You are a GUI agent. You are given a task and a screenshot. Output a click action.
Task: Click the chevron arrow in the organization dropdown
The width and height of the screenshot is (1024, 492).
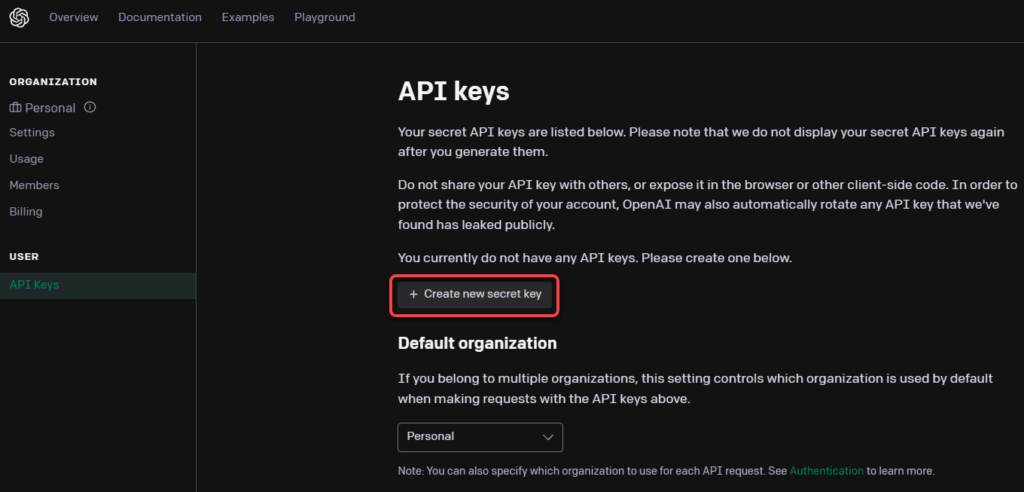tap(548, 437)
